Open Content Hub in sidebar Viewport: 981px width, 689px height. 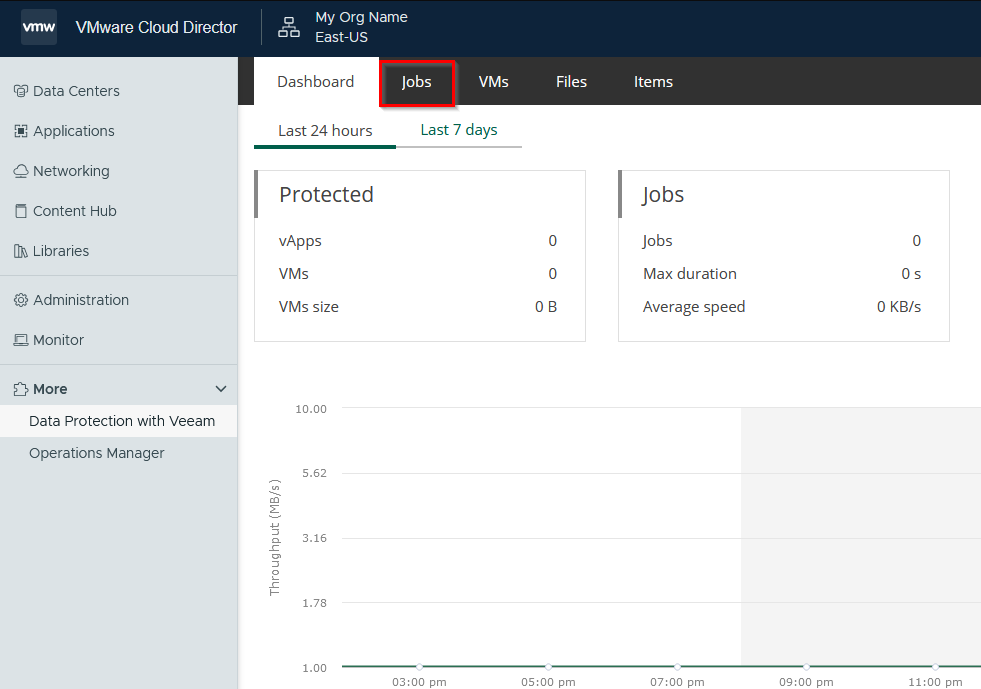74,211
